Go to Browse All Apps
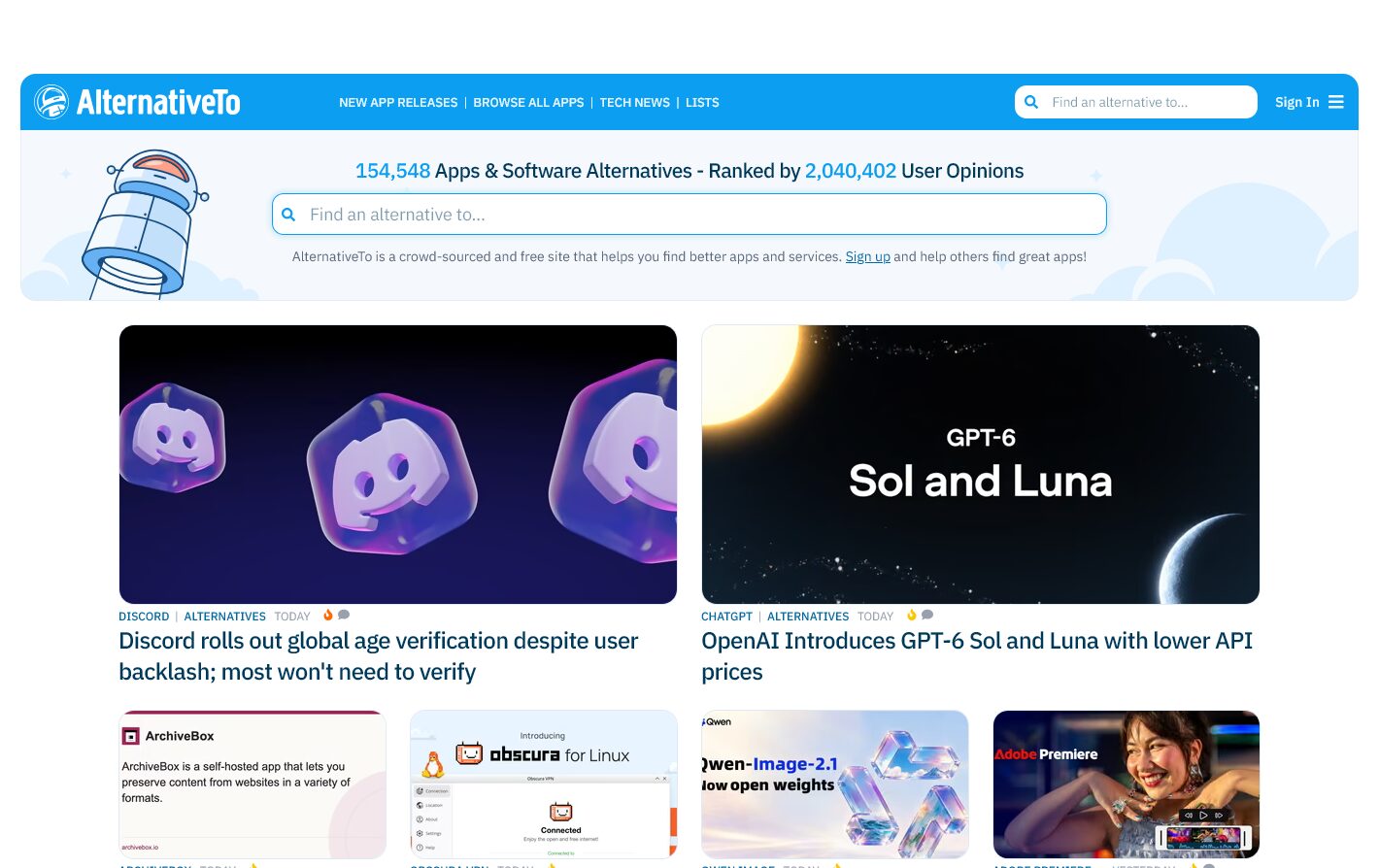This screenshot has height=868, width=1379. click(x=528, y=102)
